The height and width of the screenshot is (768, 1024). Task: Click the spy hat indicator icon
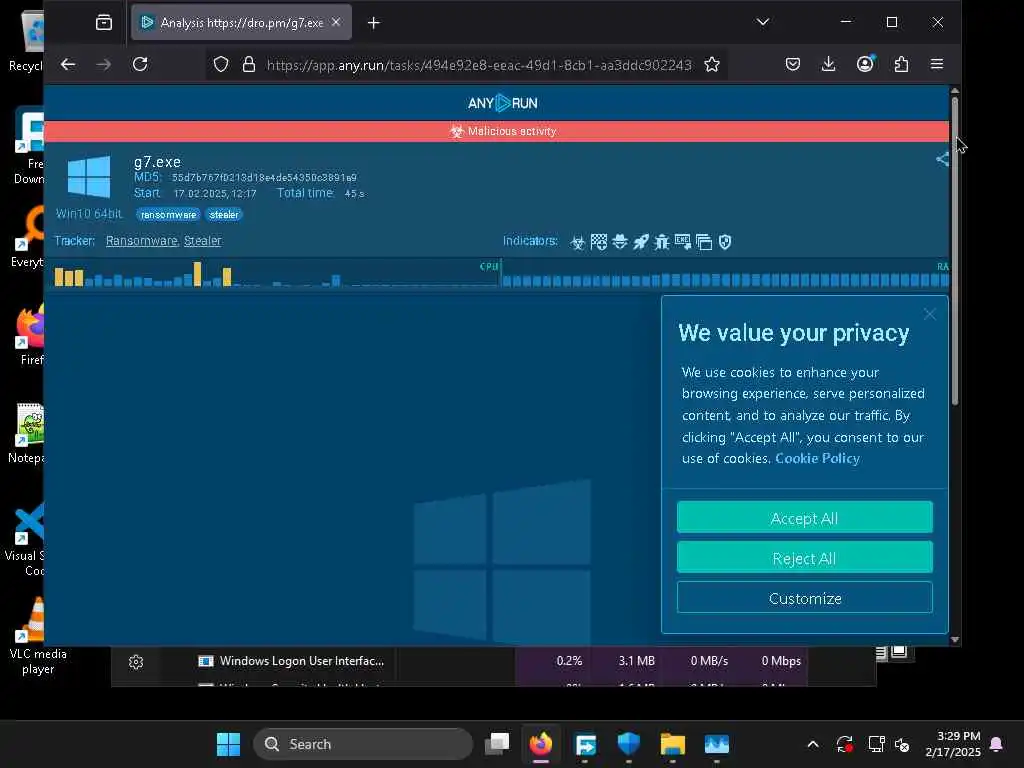(620, 242)
